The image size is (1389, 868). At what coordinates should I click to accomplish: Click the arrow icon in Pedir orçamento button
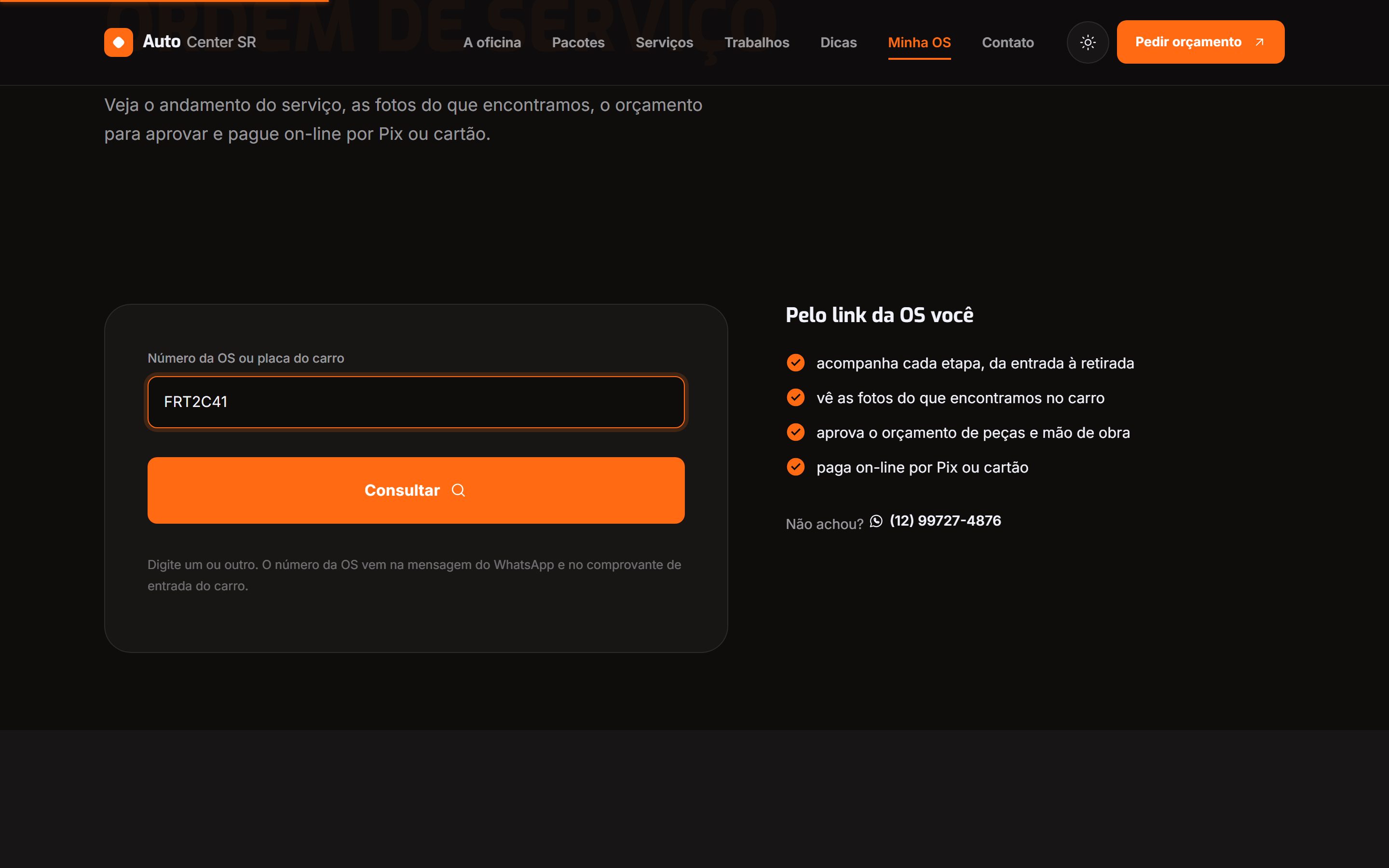[1259, 42]
